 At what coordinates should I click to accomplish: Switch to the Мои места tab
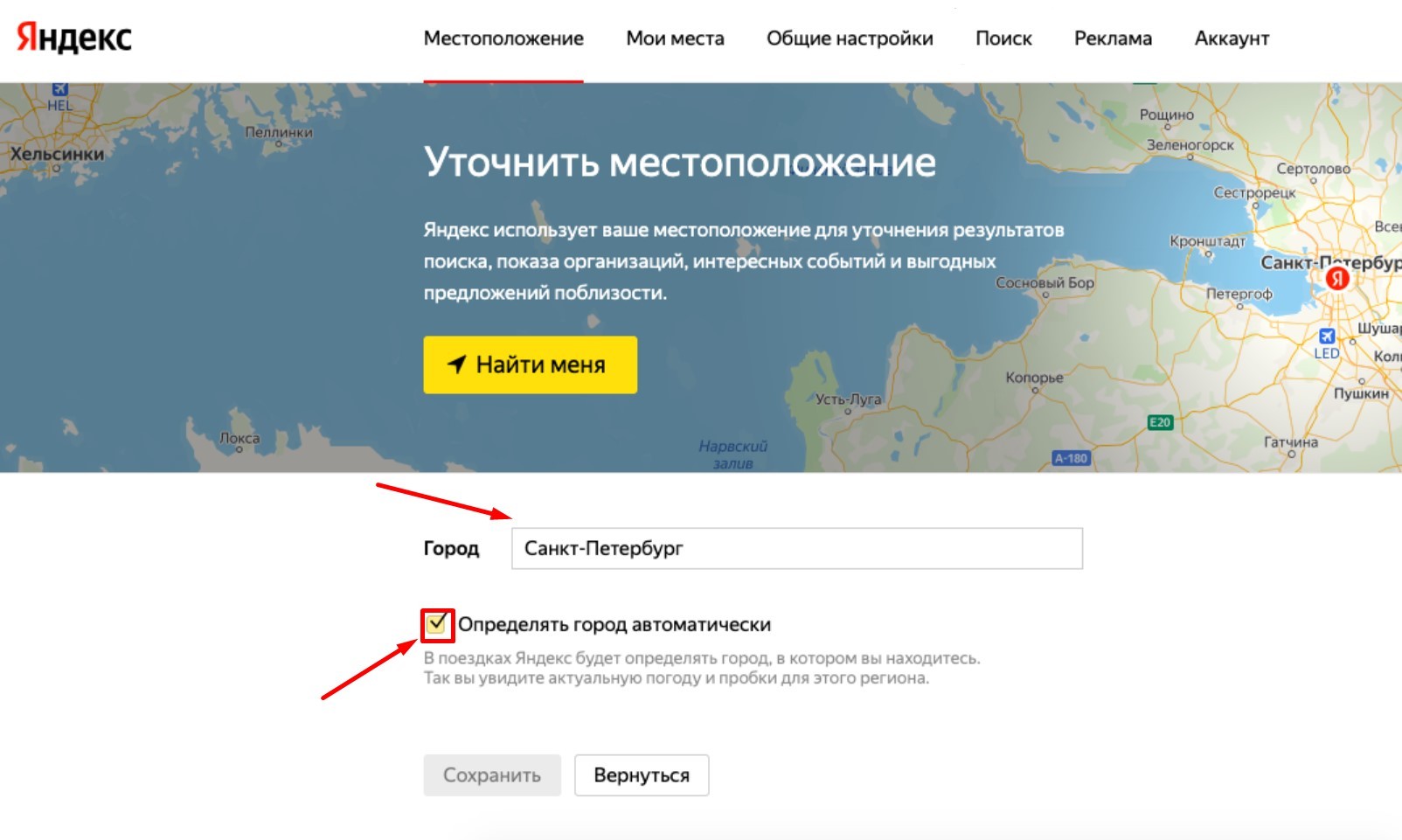click(x=675, y=38)
